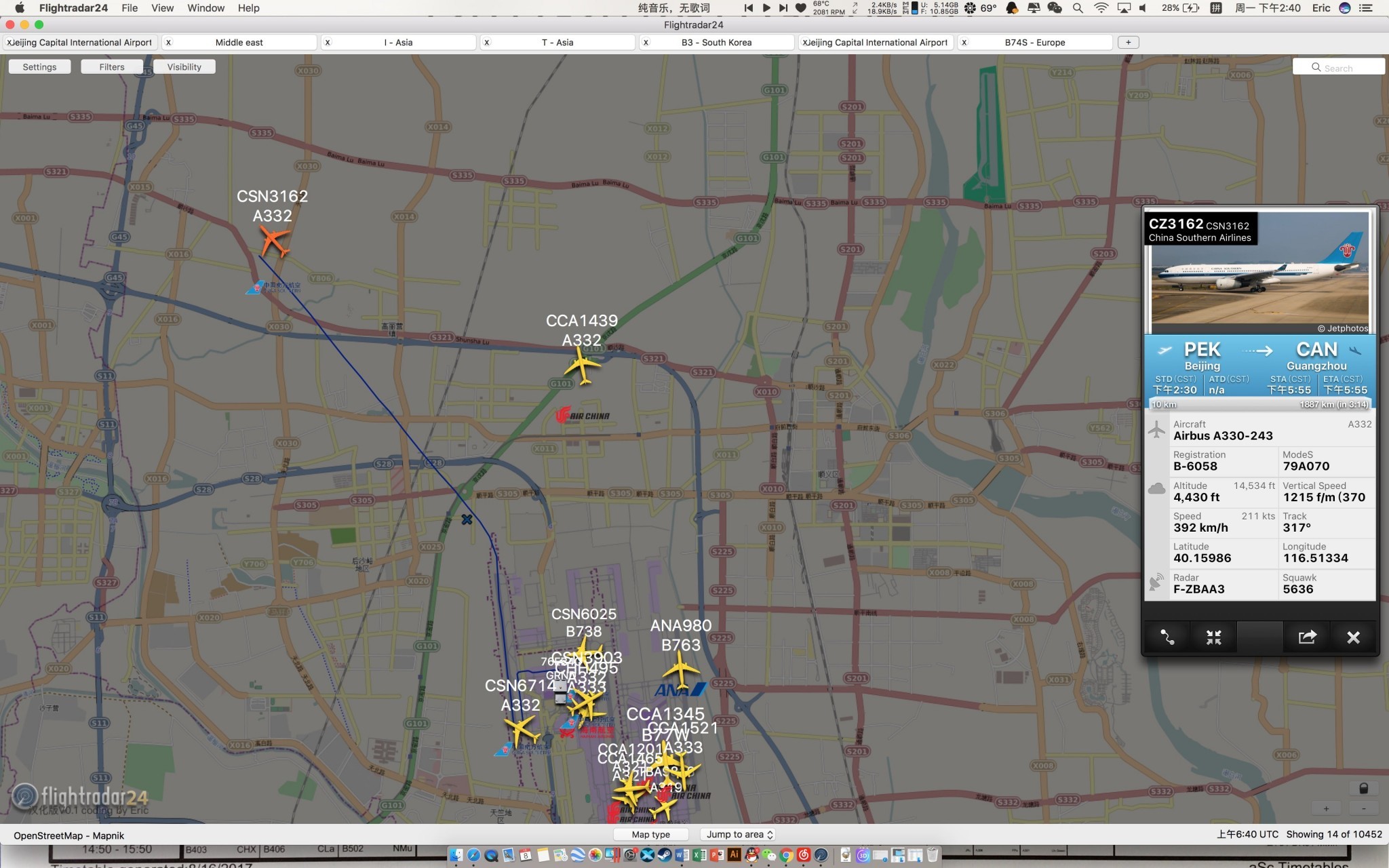
Task: Open the Wi-Fi menu bar icon
Action: (1101, 8)
